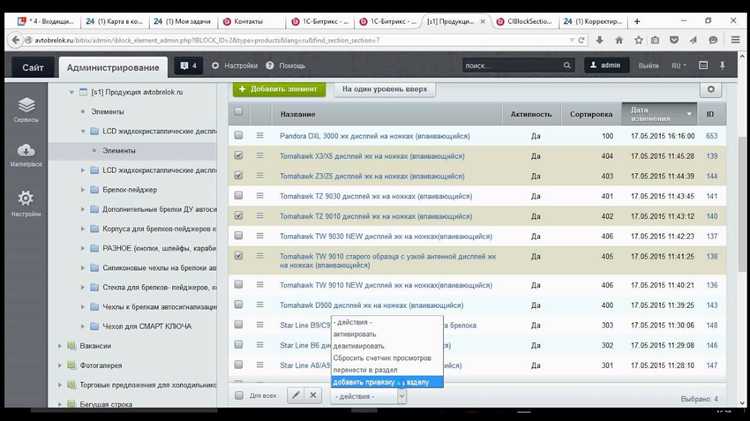The width and height of the screenshot is (750, 421).
Task: Uncheck the Tomahawk TZ 9010 row checkbox
Action: [x=238, y=216]
